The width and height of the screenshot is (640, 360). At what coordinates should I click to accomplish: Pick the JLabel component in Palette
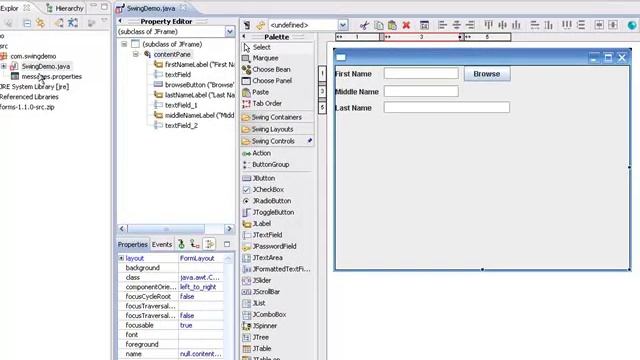pos(257,224)
